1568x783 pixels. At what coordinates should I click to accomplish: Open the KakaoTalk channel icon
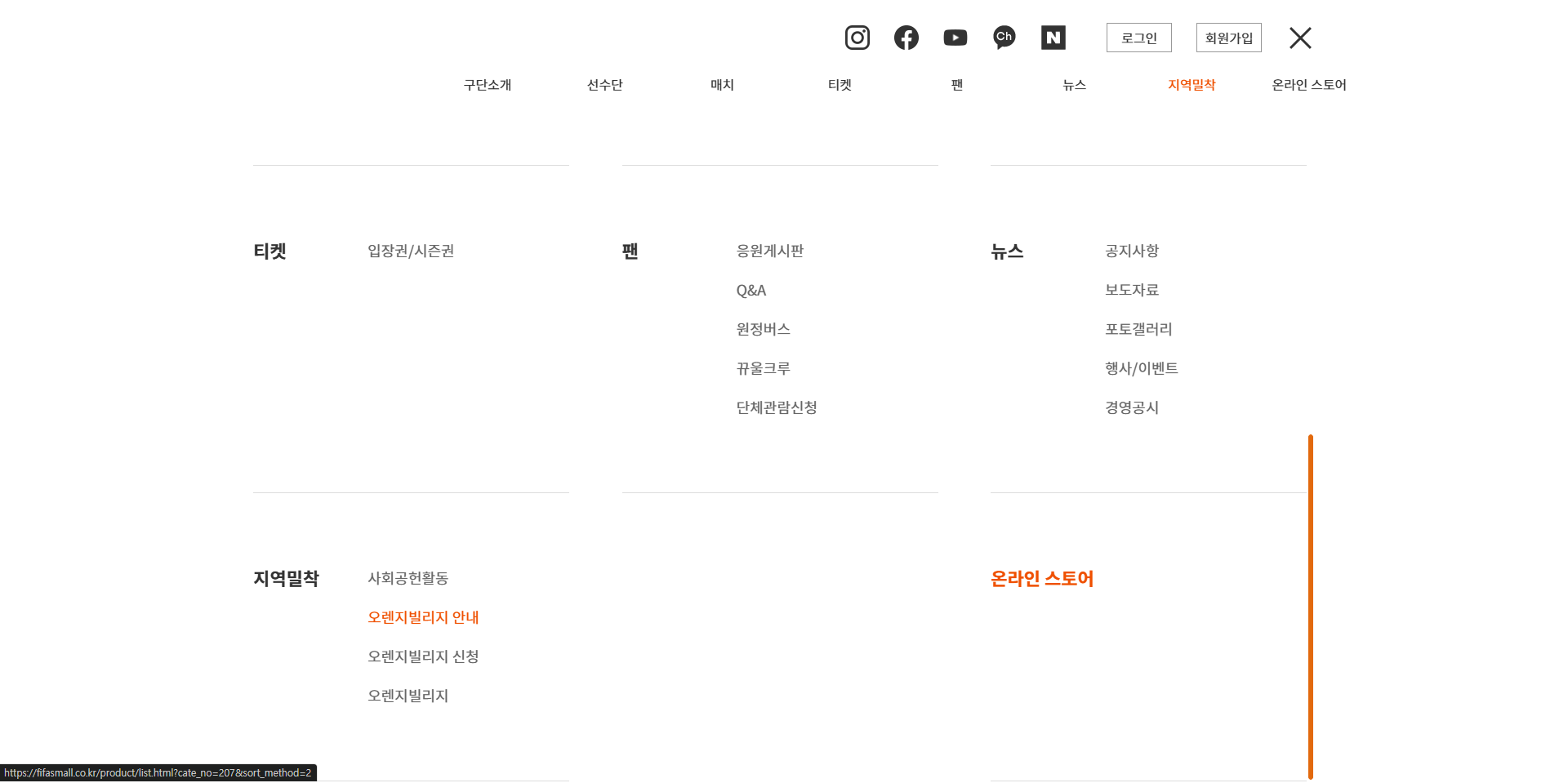[x=1004, y=38]
